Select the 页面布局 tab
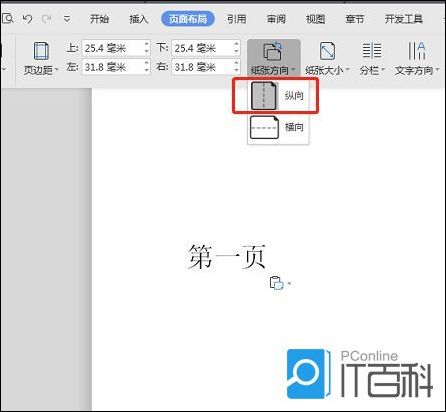Image resolution: width=446 pixels, height=412 pixels. click(188, 19)
